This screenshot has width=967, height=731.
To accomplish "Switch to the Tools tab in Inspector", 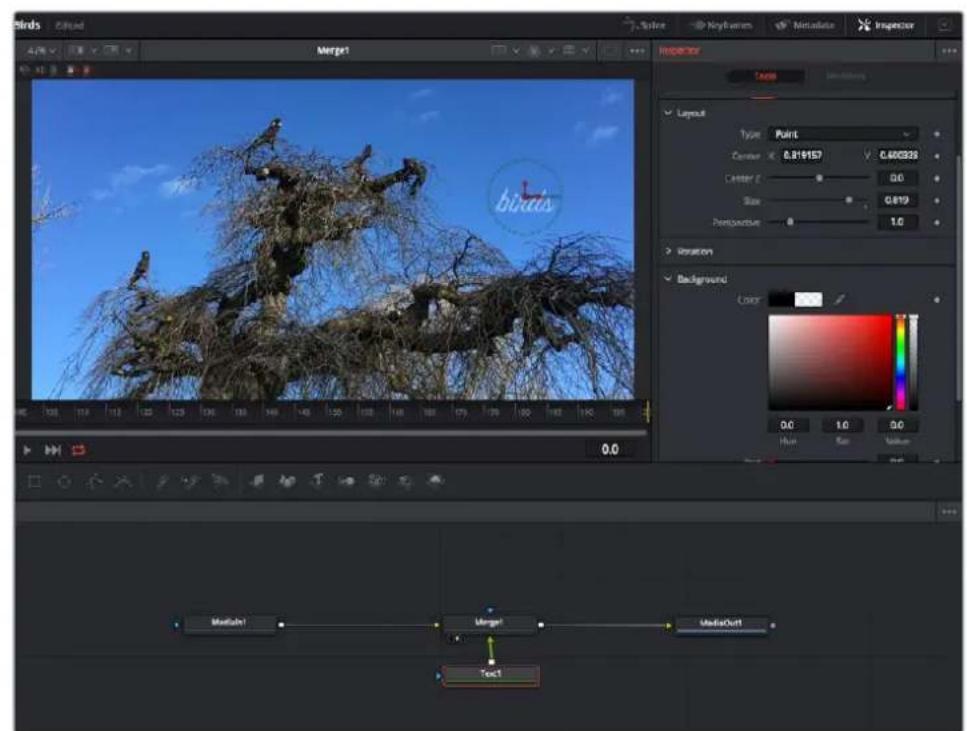I will click(x=765, y=76).
